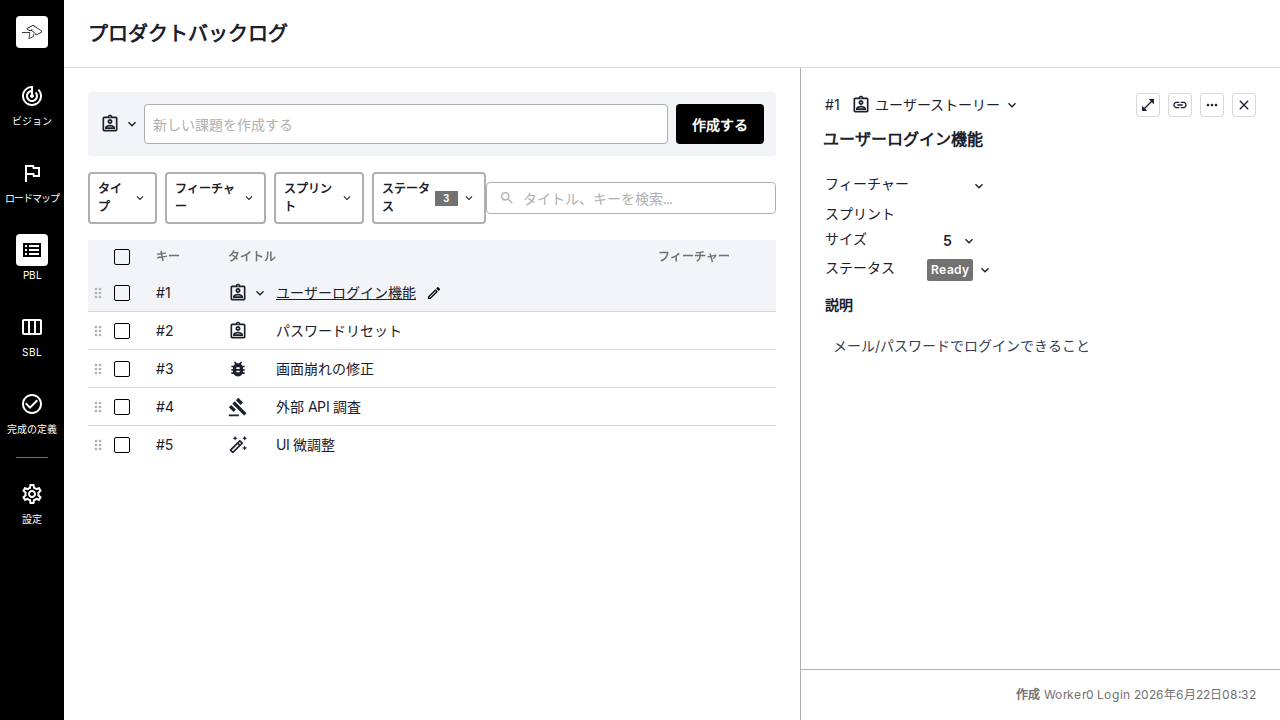Click drag handle of row #4
1280x720 pixels.
point(98,407)
